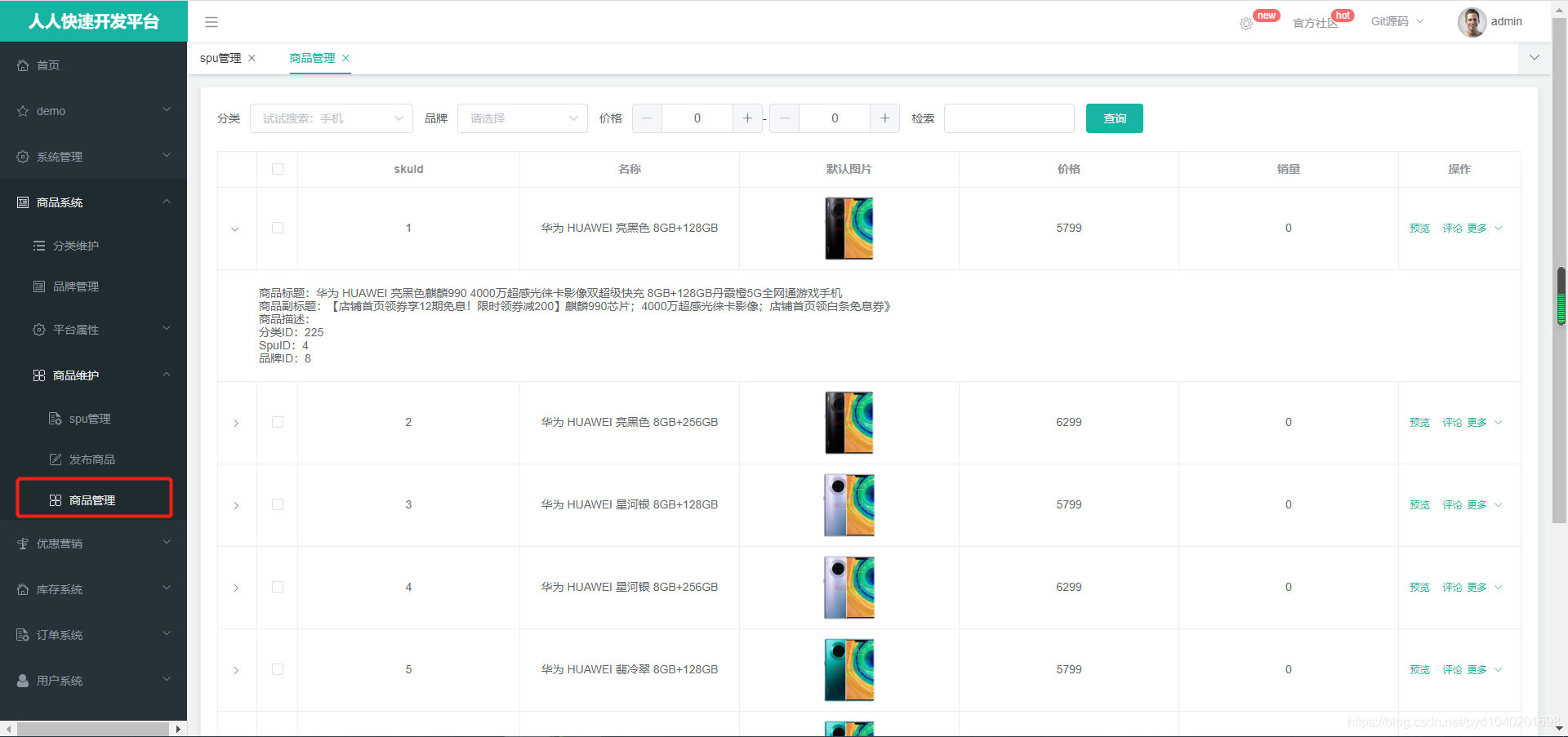
Task: Check the checkbox for skuId 4 row
Action: 278,587
